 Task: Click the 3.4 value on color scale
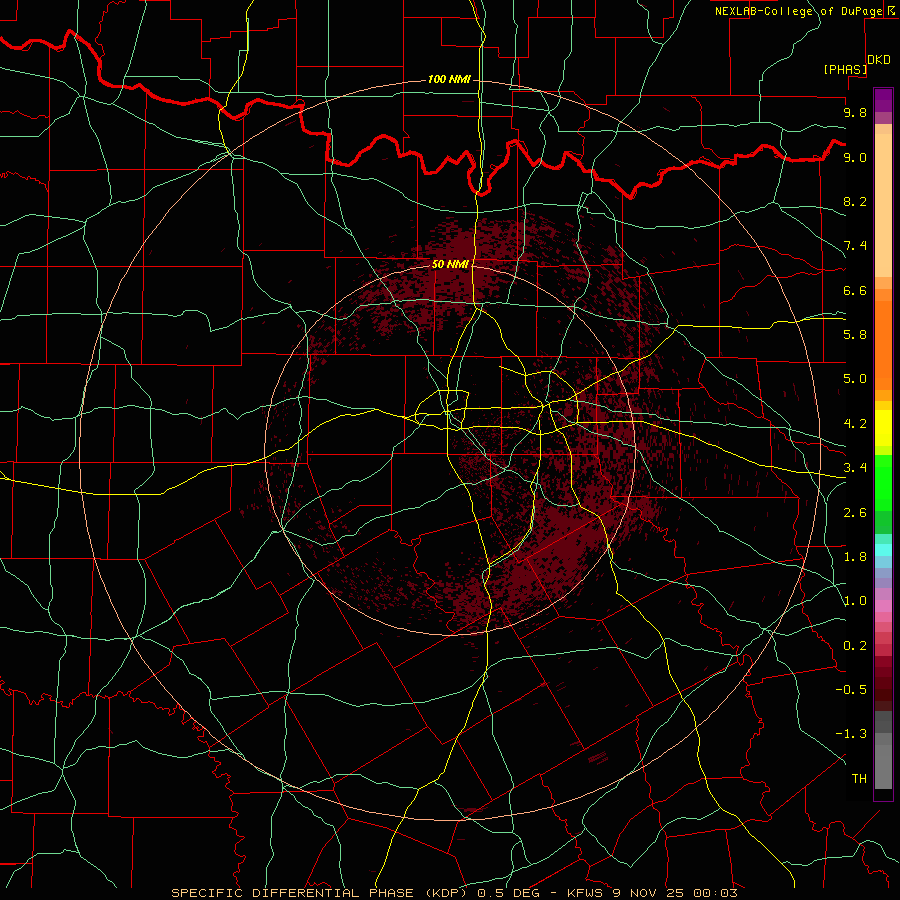tap(855, 468)
